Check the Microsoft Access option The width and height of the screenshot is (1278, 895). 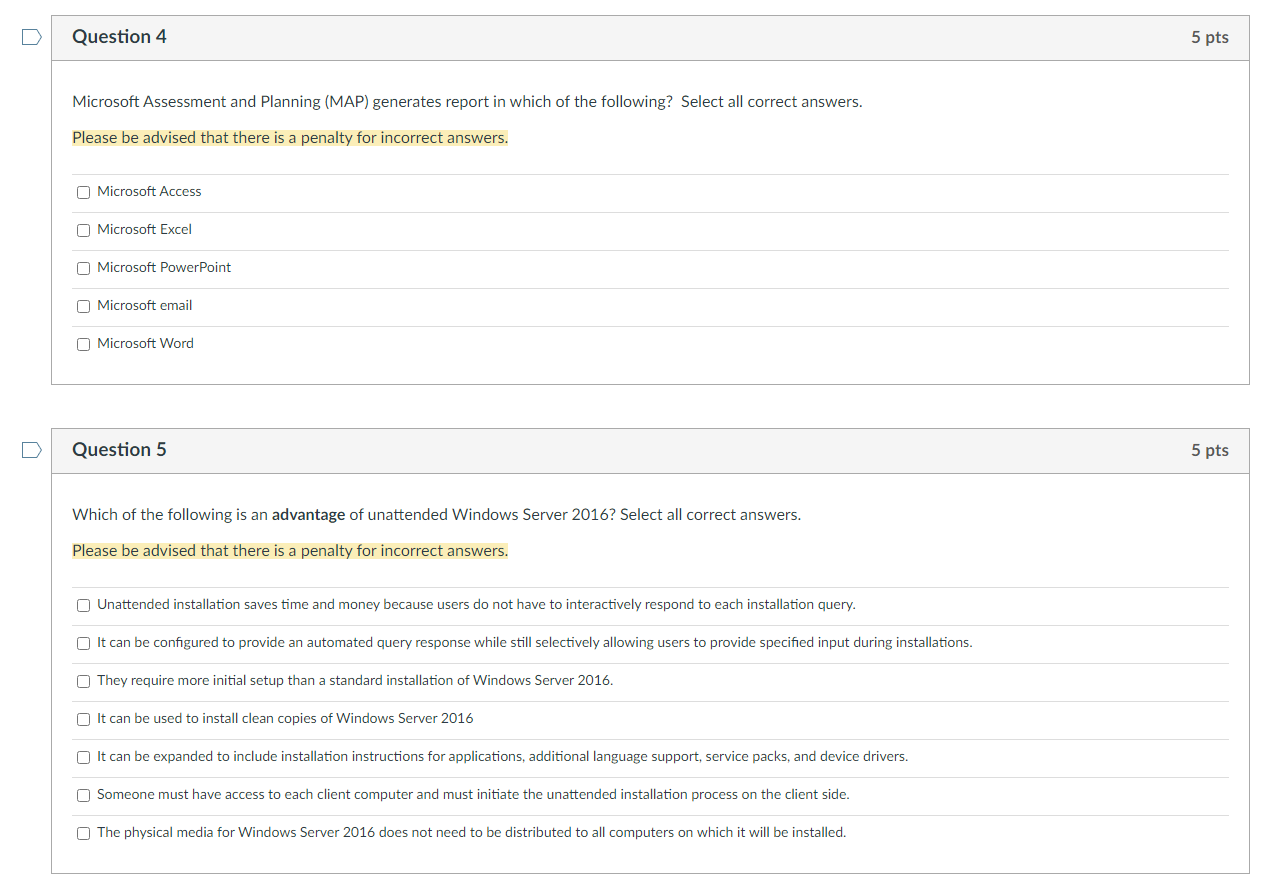84,192
